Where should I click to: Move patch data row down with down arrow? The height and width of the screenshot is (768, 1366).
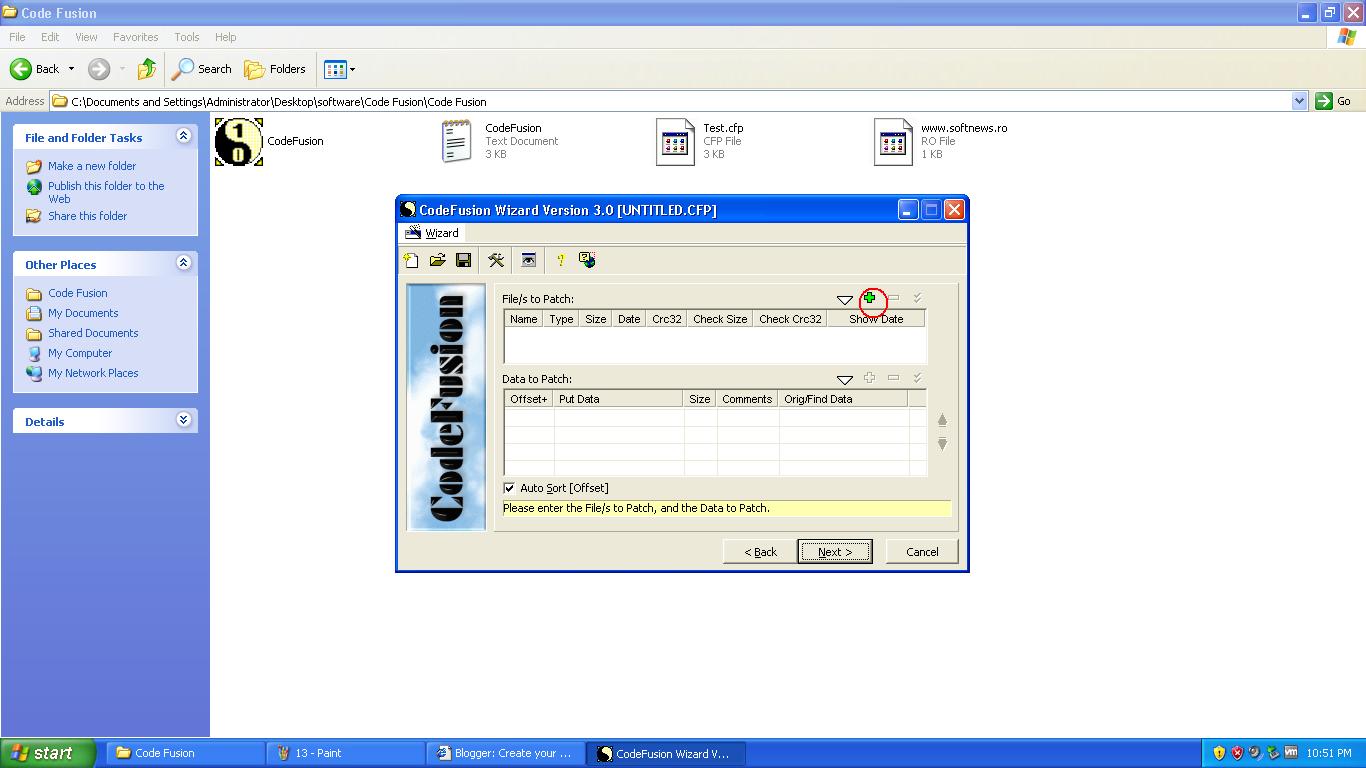point(942,443)
